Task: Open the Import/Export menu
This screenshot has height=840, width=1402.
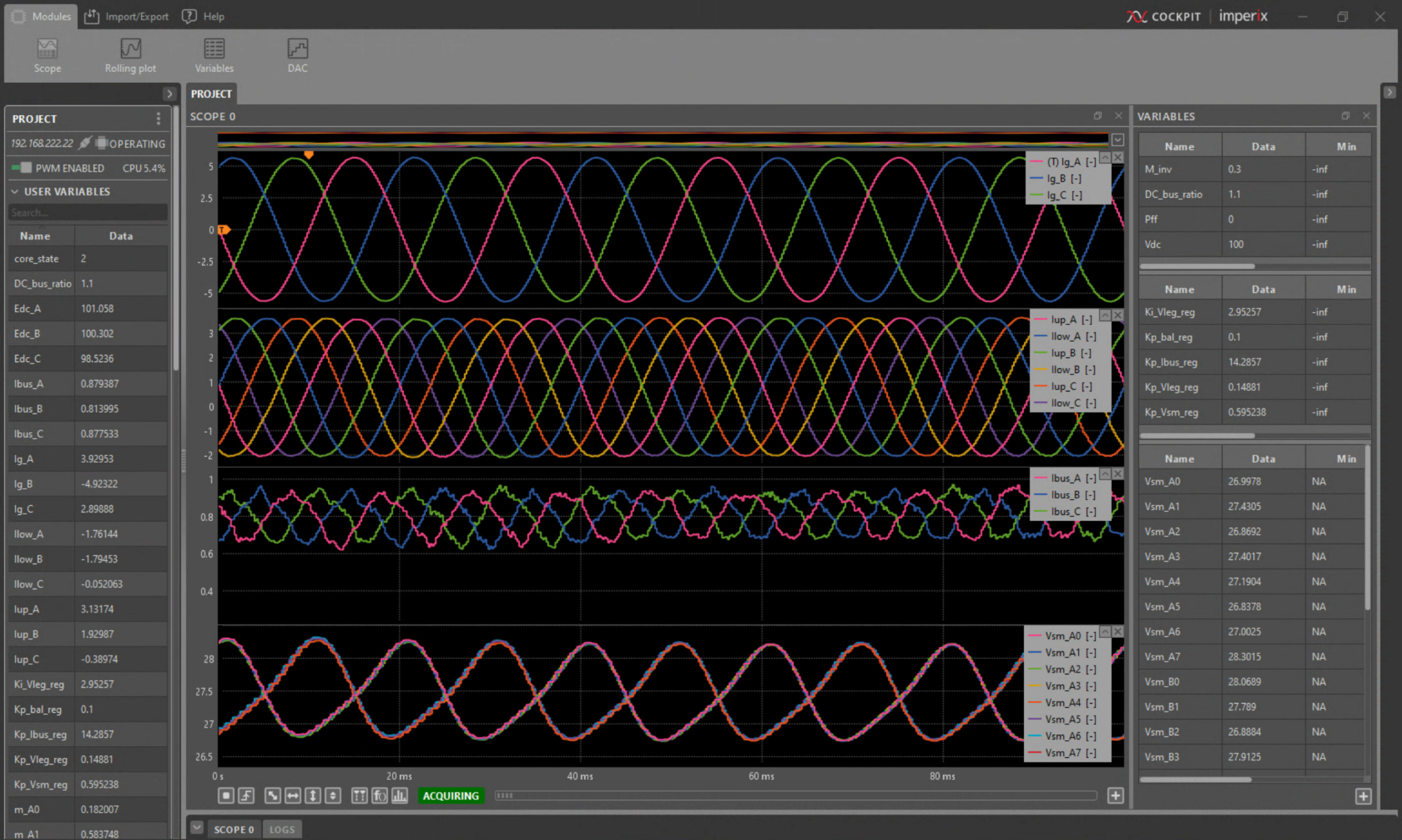Action: pyautogui.click(x=126, y=16)
